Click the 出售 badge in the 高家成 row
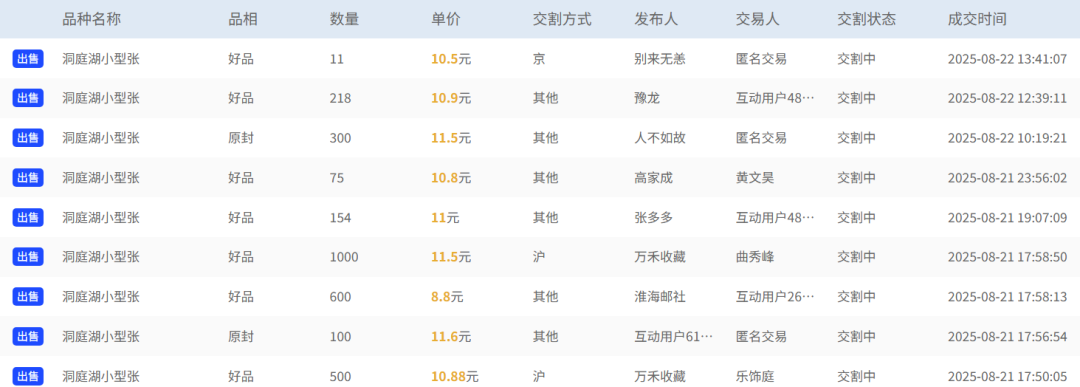1080x387 pixels. 28,178
